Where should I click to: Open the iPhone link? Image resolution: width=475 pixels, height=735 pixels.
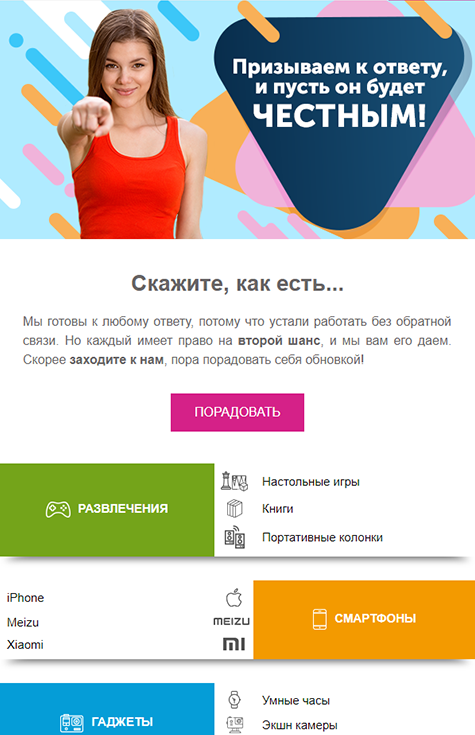[25, 598]
